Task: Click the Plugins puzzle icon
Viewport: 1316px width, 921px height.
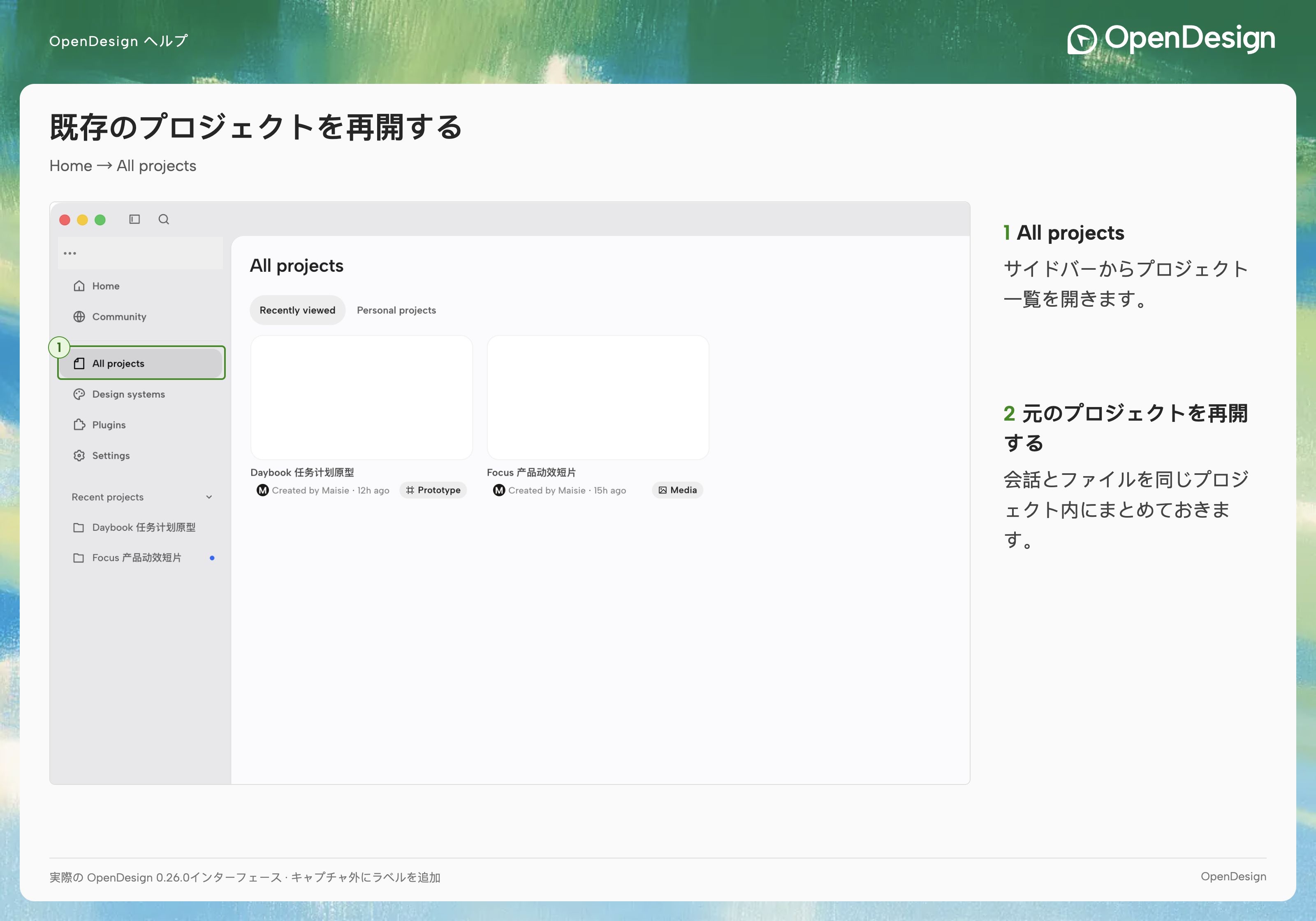Action: [79, 425]
